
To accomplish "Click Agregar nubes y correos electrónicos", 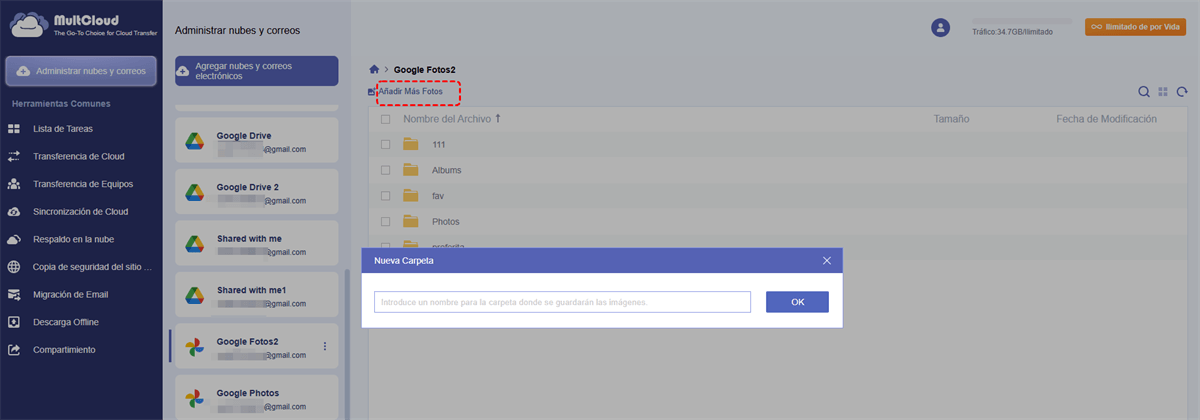I will [256, 71].
